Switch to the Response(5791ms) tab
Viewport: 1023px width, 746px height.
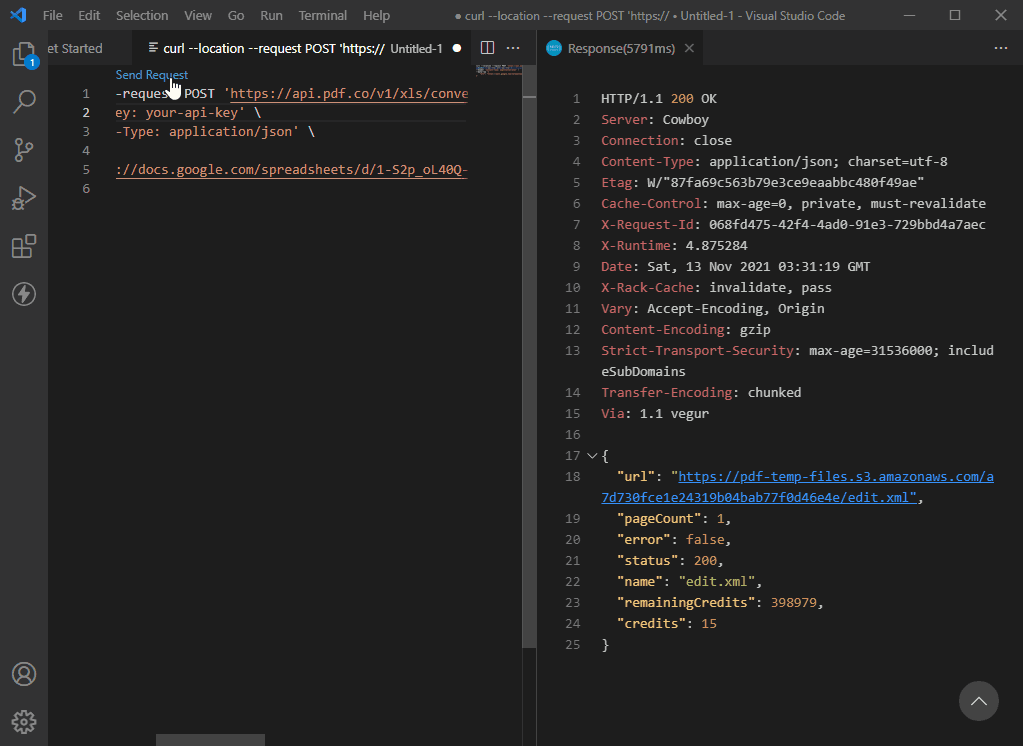[620, 48]
